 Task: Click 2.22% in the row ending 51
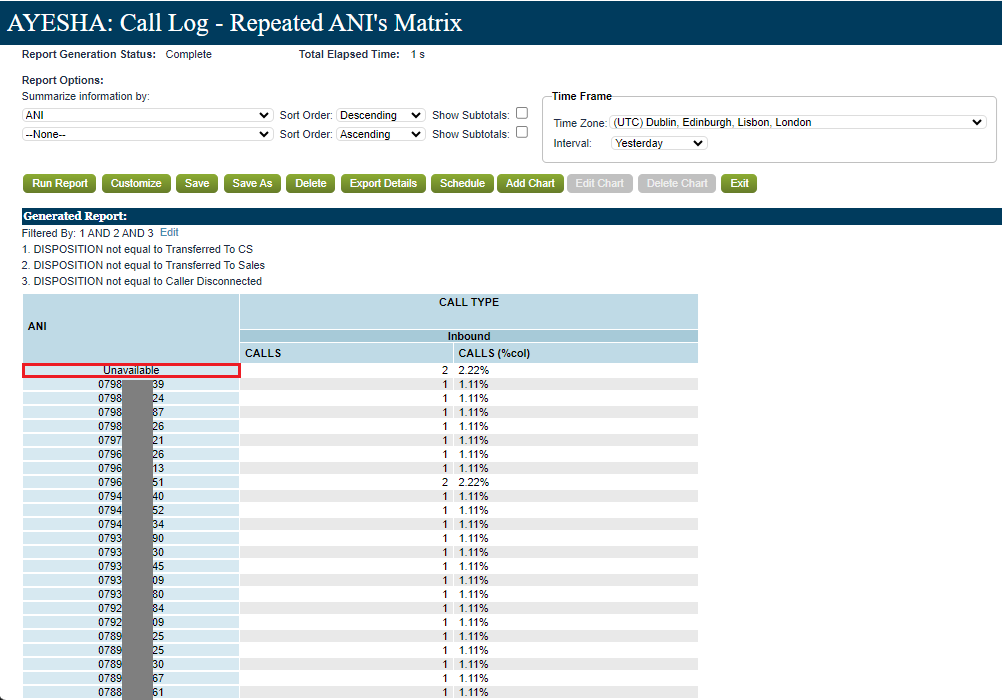click(x=474, y=482)
